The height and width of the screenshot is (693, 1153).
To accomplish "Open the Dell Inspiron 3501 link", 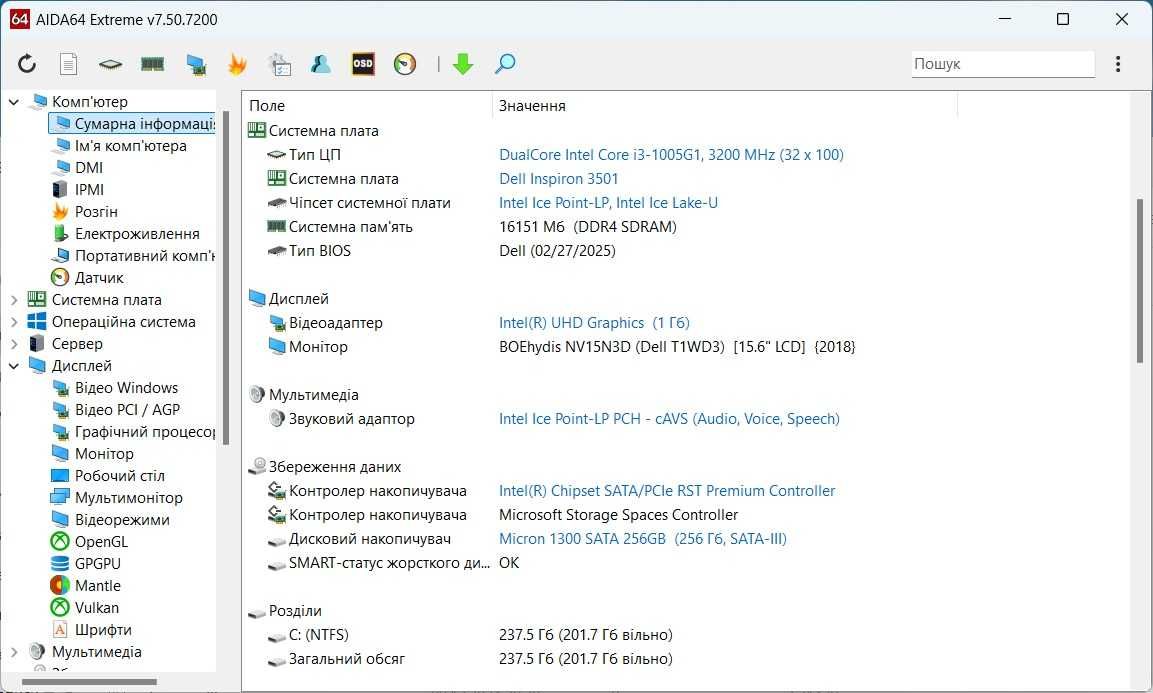I will coord(558,179).
